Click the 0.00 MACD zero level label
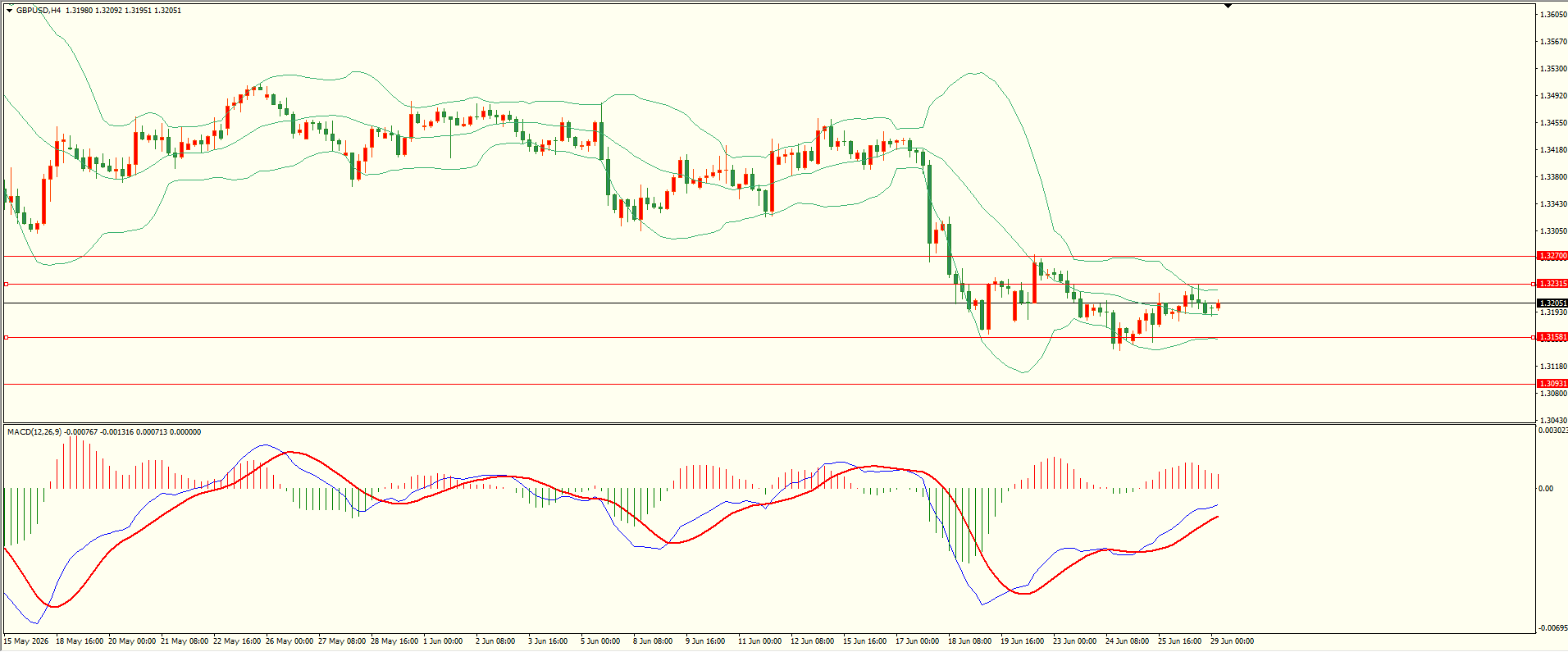 (1546, 489)
